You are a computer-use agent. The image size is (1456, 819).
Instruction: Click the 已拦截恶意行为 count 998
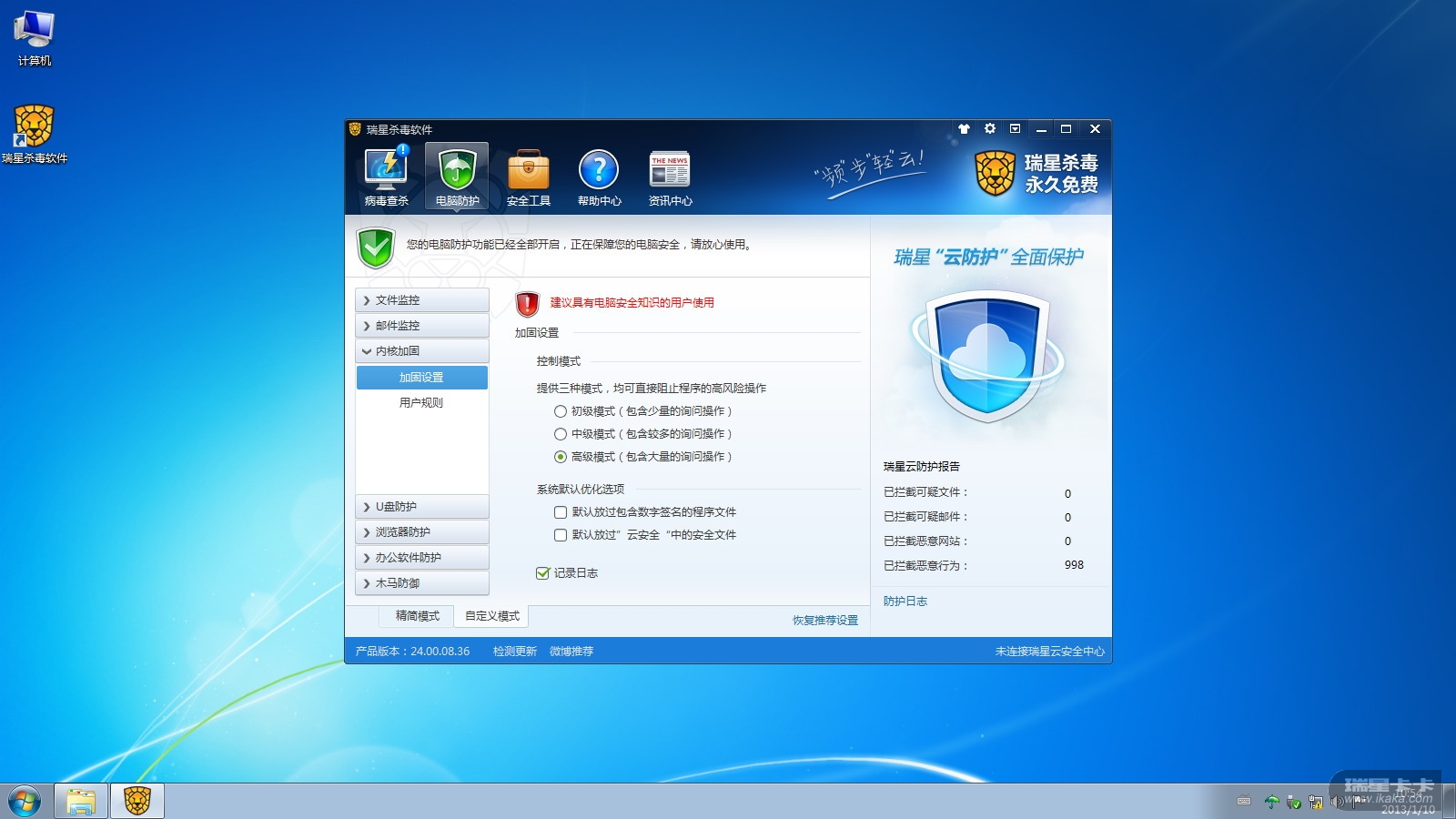tap(1074, 565)
